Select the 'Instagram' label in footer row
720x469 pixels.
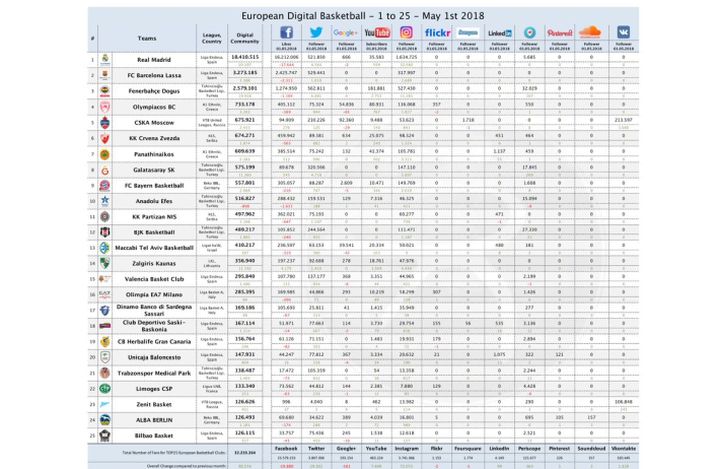pos(406,448)
